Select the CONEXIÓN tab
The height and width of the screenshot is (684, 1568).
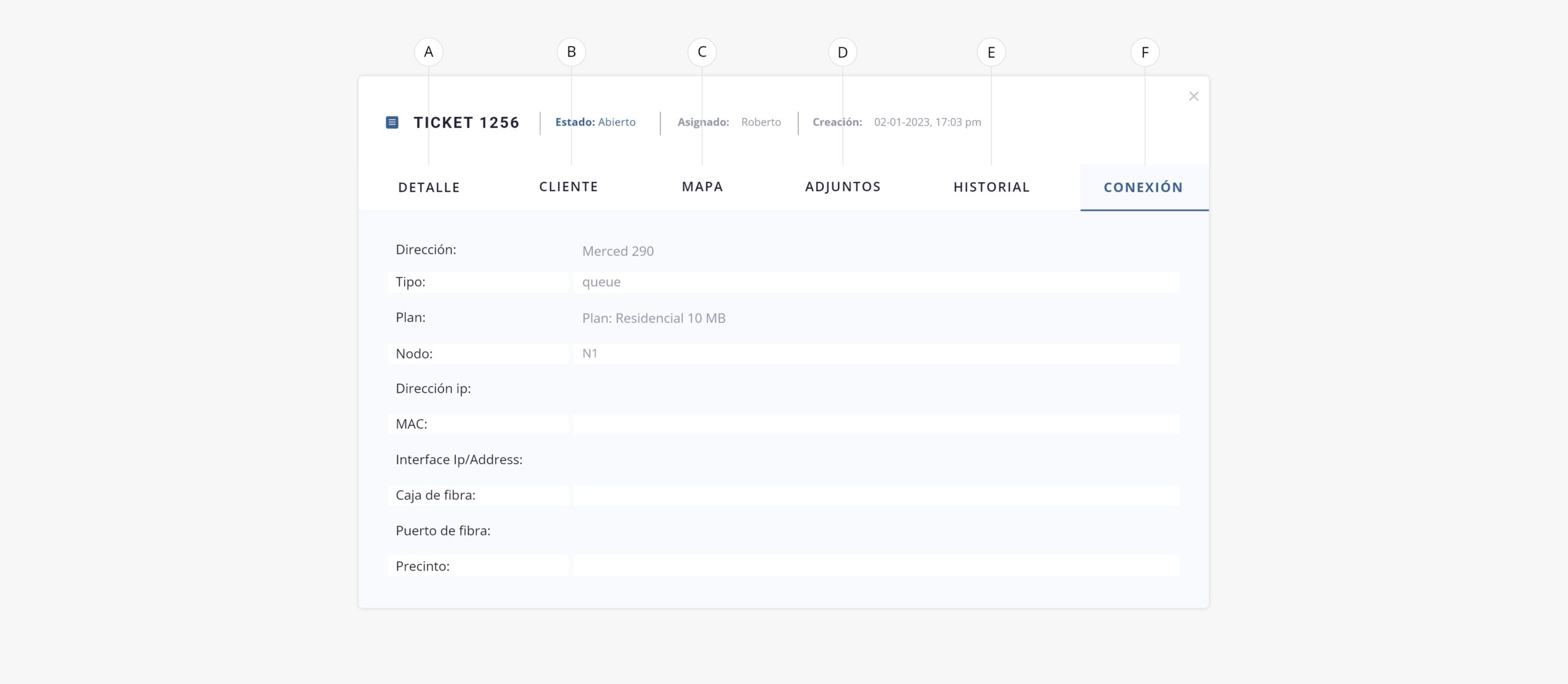[x=1143, y=188]
